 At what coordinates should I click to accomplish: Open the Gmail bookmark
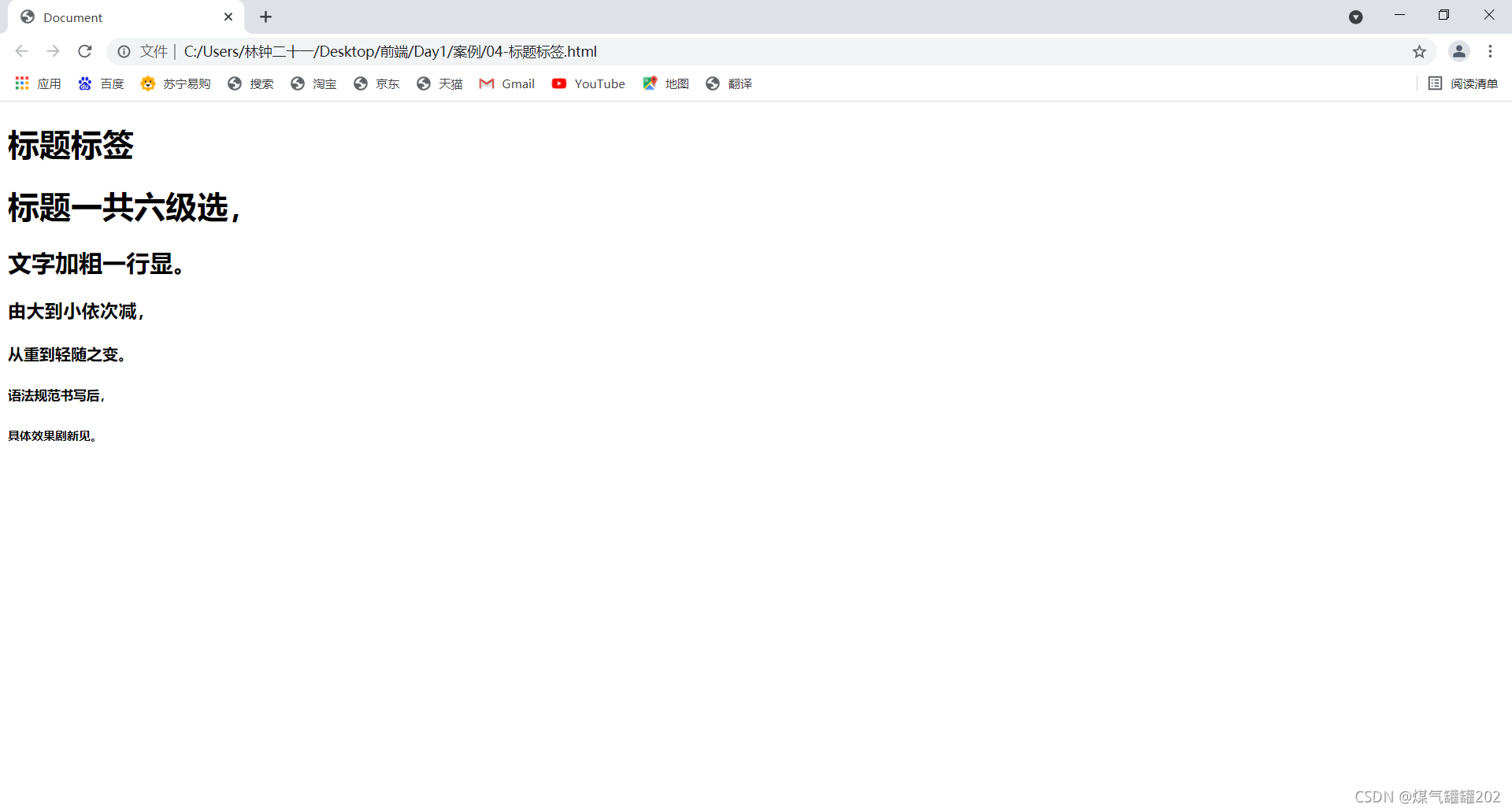point(507,83)
